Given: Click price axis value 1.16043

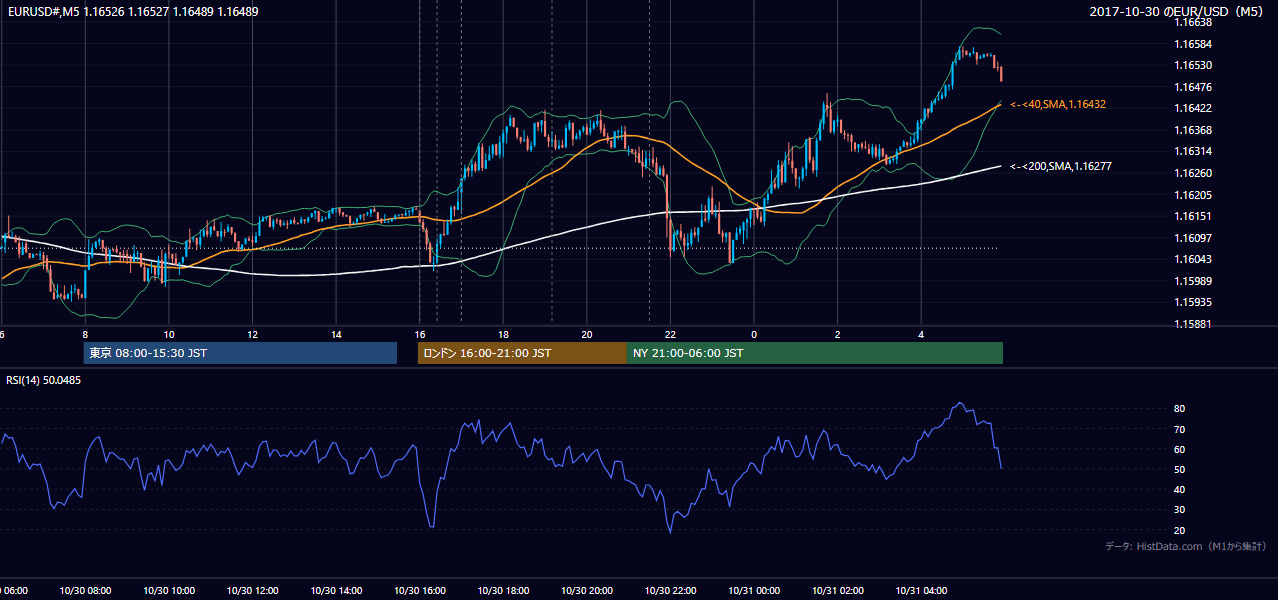Looking at the screenshot, I should coord(1194,259).
